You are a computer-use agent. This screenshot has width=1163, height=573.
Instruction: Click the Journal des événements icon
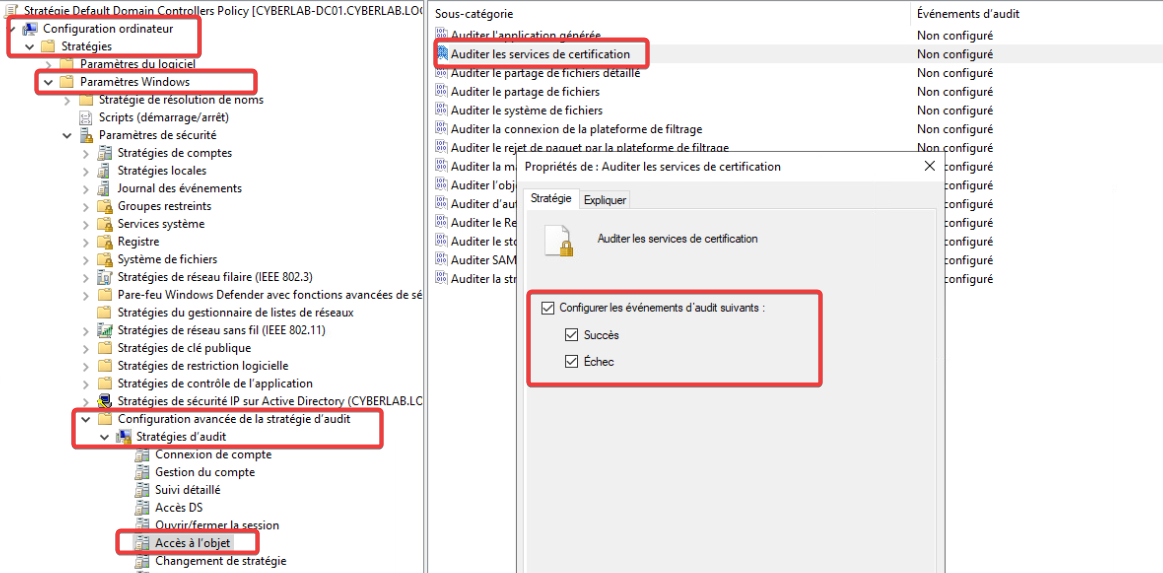[x=105, y=188]
